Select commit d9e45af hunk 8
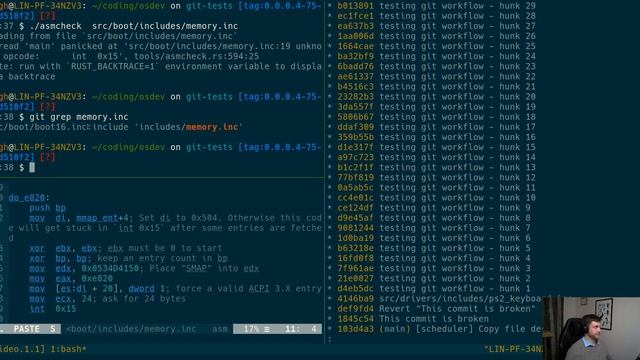This screenshot has width=640, height=360. click(434, 218)
